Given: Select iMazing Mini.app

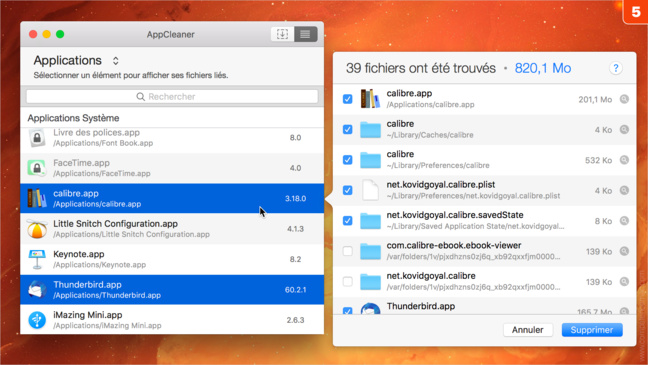Looking at the screenshot, I should 172,320.
